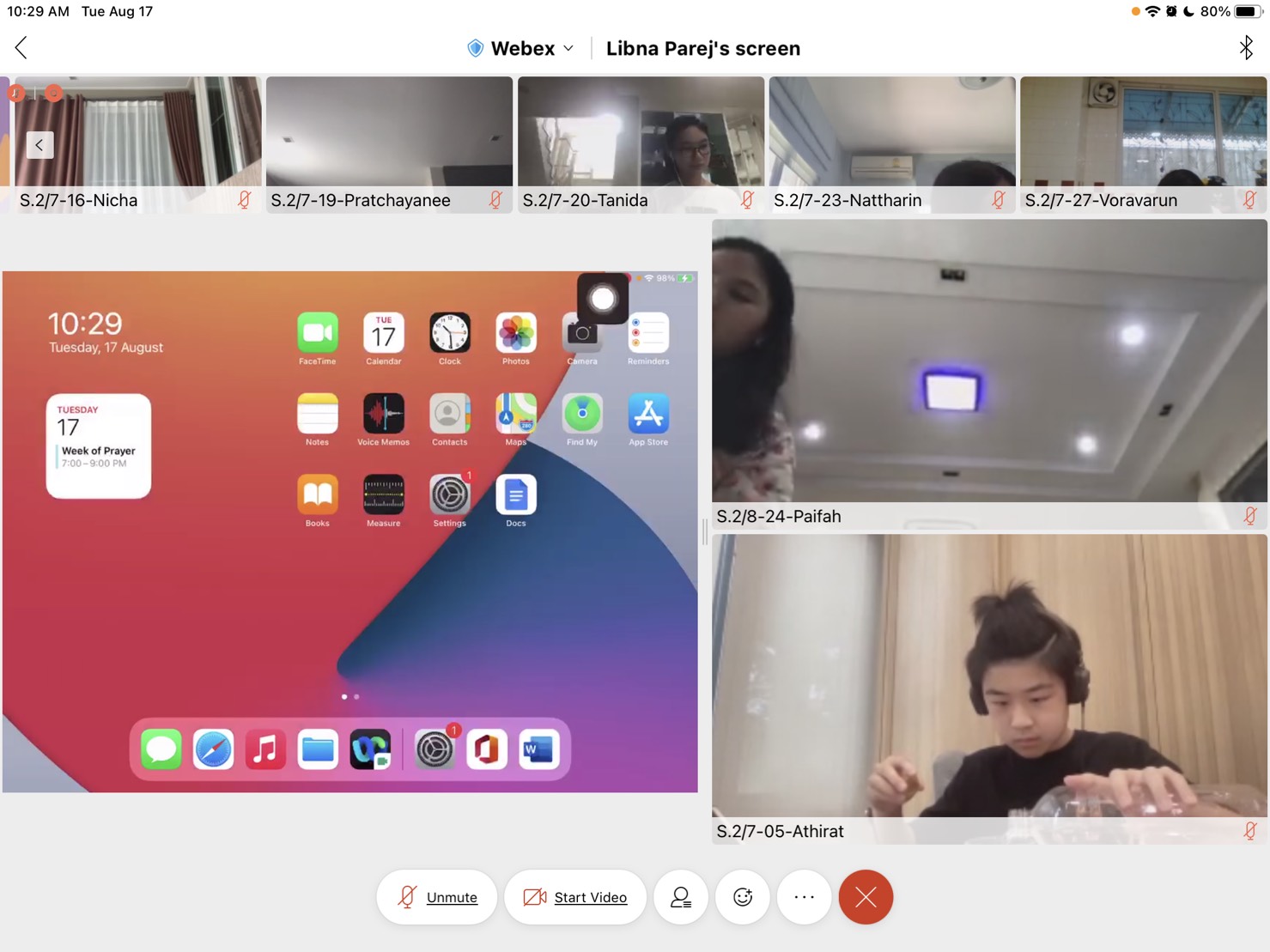Open Contacts app in shared screen

(450, 414)
